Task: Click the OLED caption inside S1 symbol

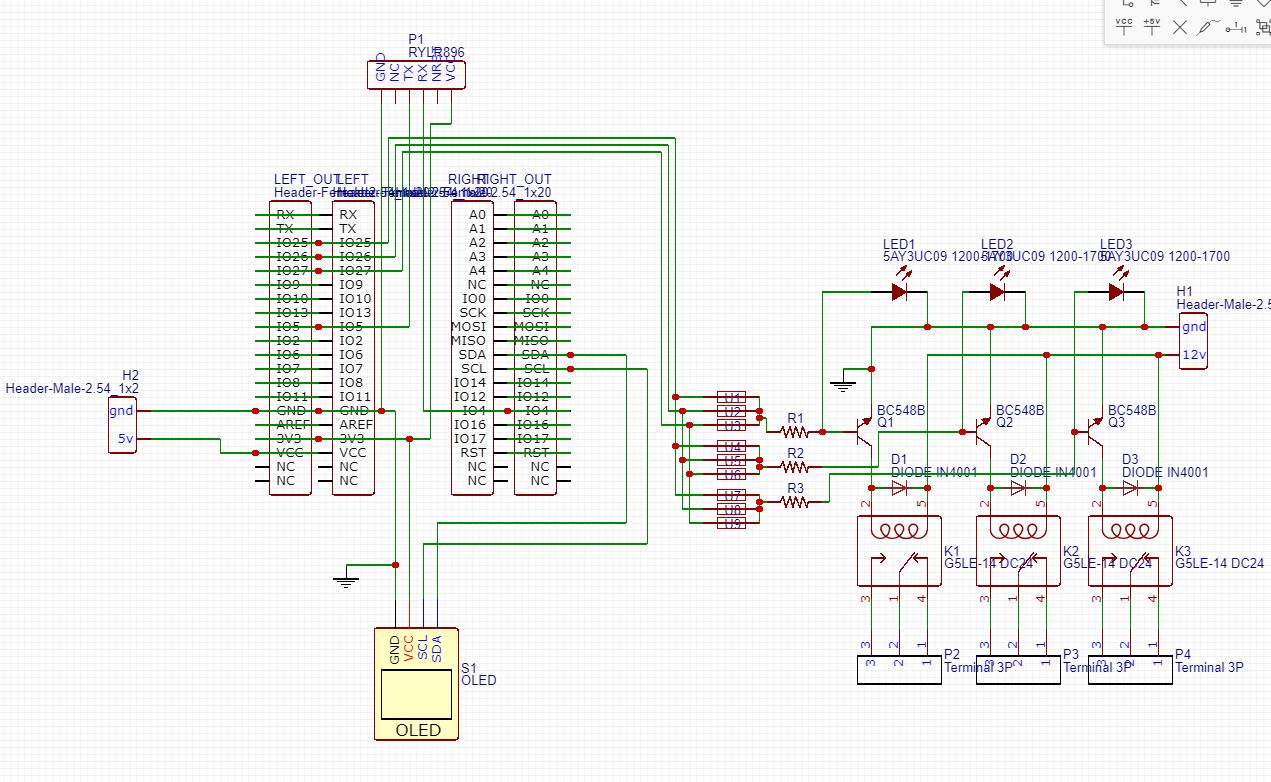Action: (x=418, y=730)
